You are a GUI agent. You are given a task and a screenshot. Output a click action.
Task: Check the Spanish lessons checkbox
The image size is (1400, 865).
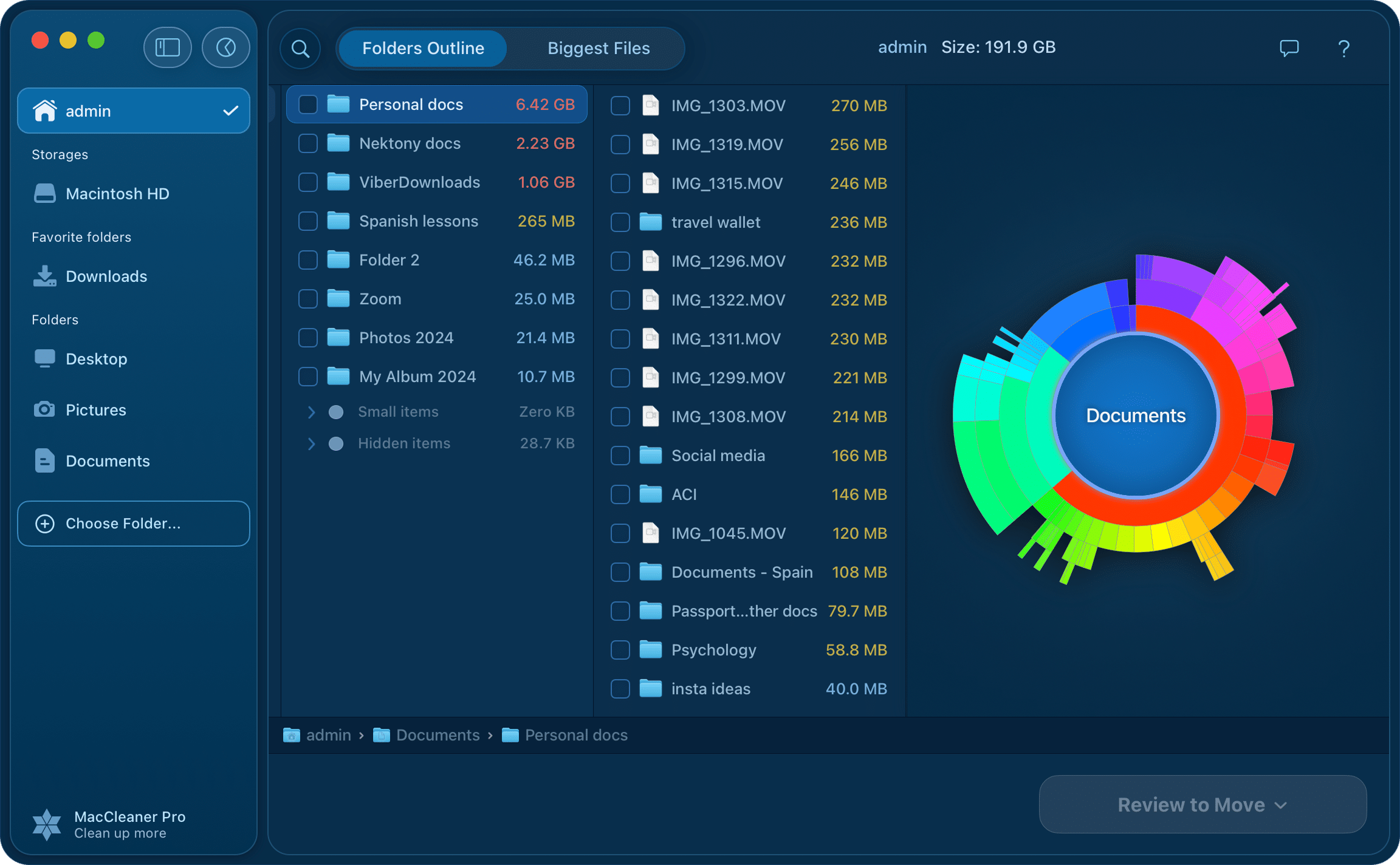coord(308,221)
